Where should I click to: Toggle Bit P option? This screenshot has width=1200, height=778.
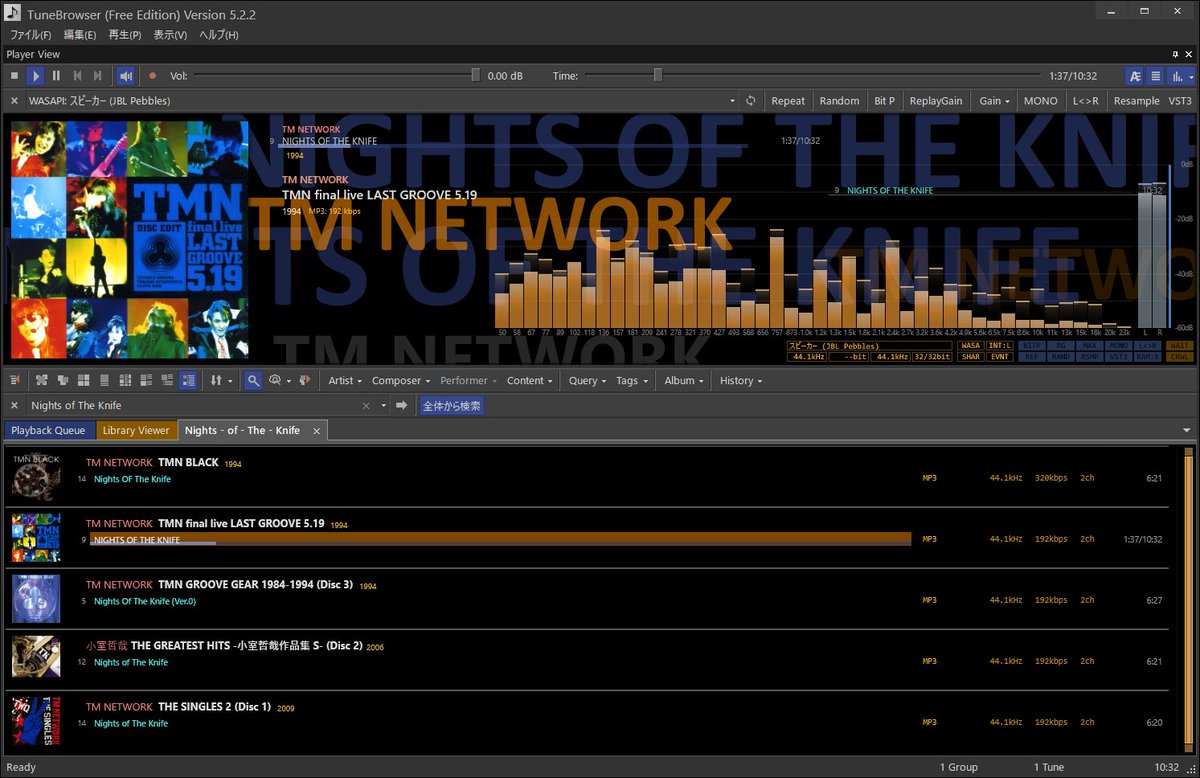(x=884, y=101)
